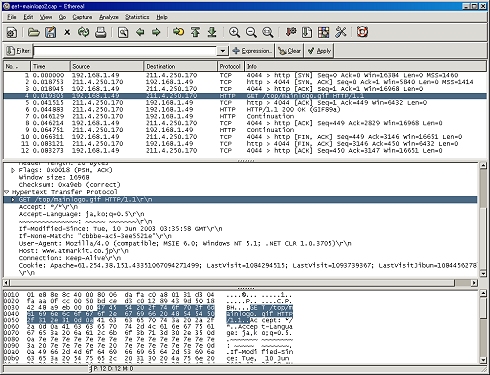The height and width of the screenshot is (375, 490).
Task: Sort by the Source column header
Action: 107,66
